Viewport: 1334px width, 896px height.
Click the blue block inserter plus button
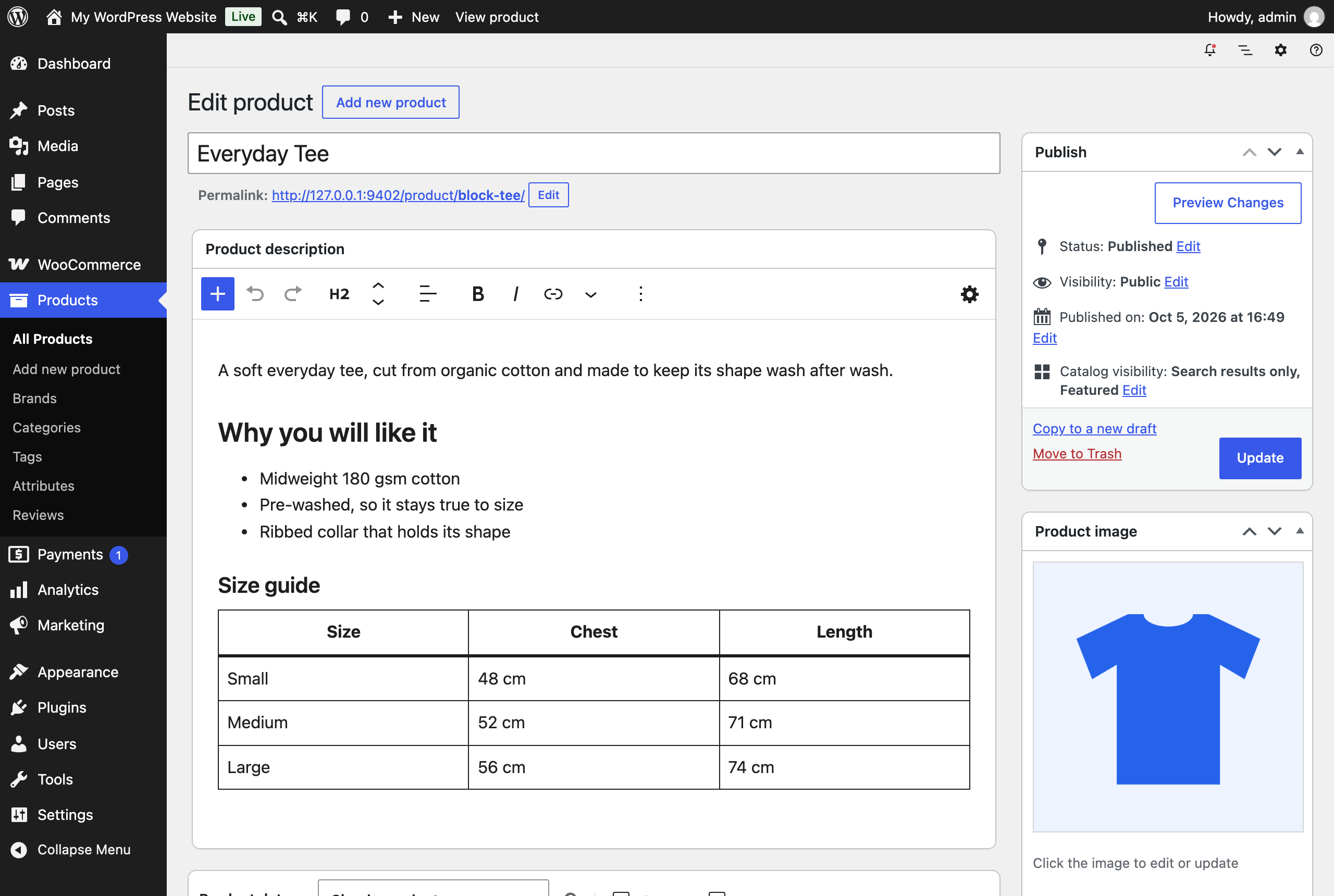pyautogui.click(x=218, y=294)
